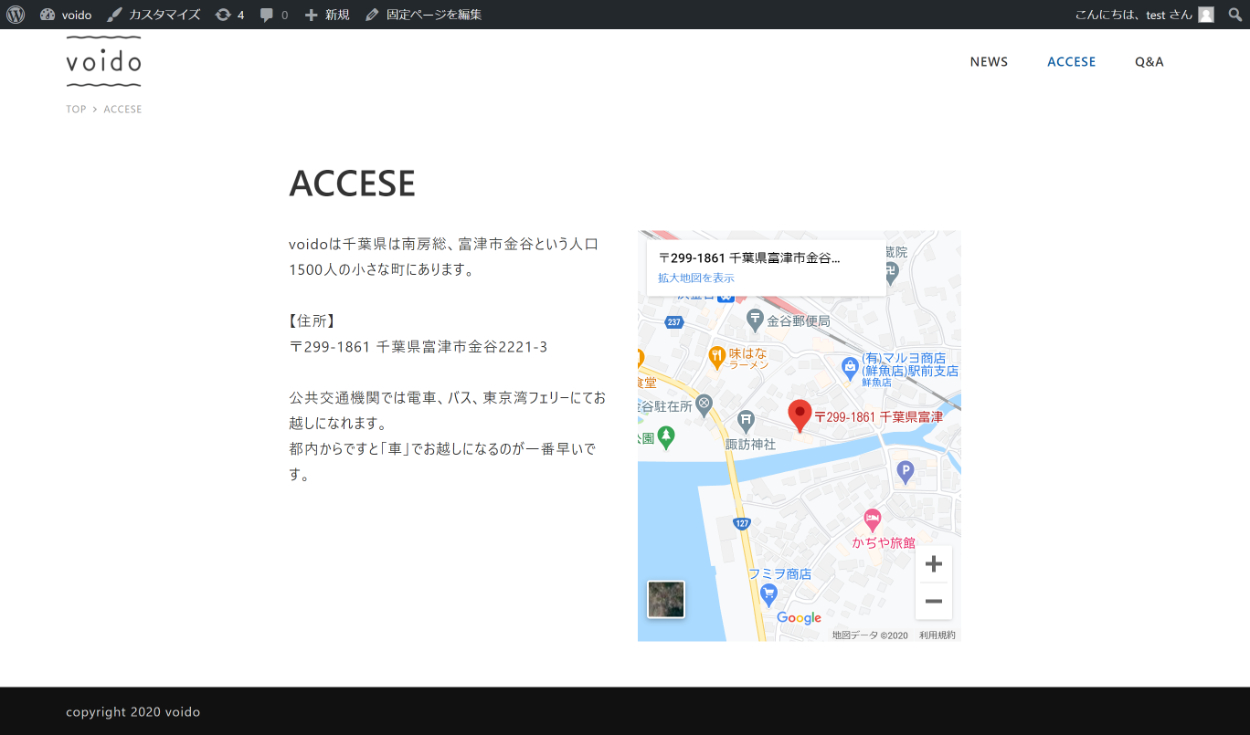Image resolution: width=1250 pixels, height=735 pixels.
Task: Click the red map location pin
Action: [799, 414]
